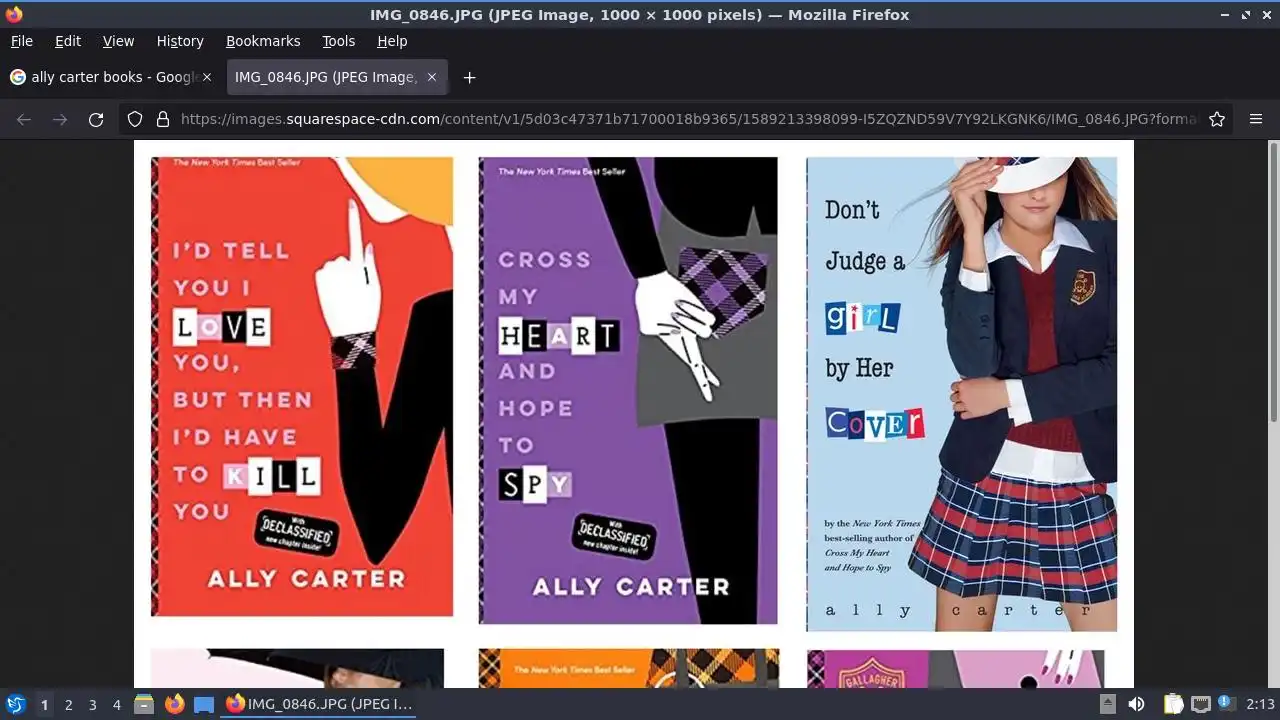Open the History menu
The height and width of the screenshot is (720, 1280).
(x=180, y=41)
